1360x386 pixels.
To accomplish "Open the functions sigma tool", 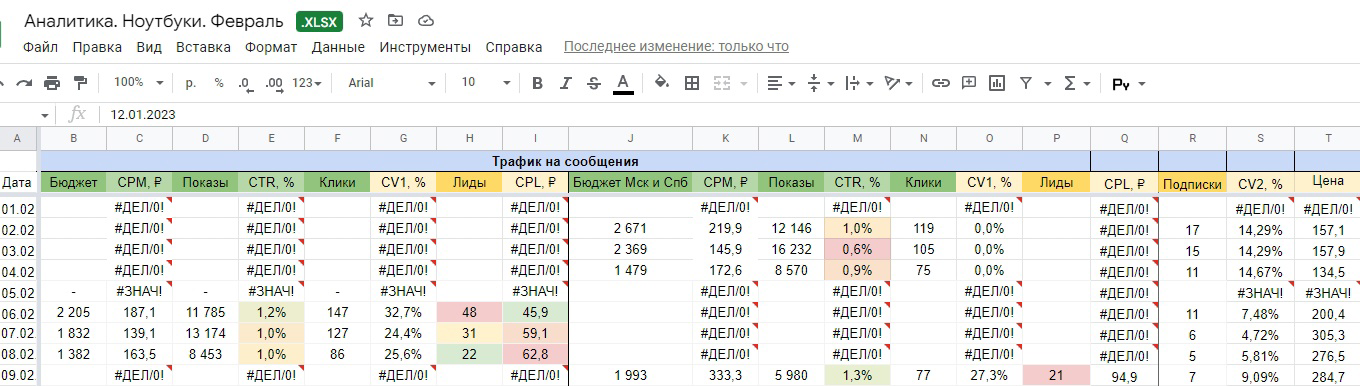I will [1069, 83].
